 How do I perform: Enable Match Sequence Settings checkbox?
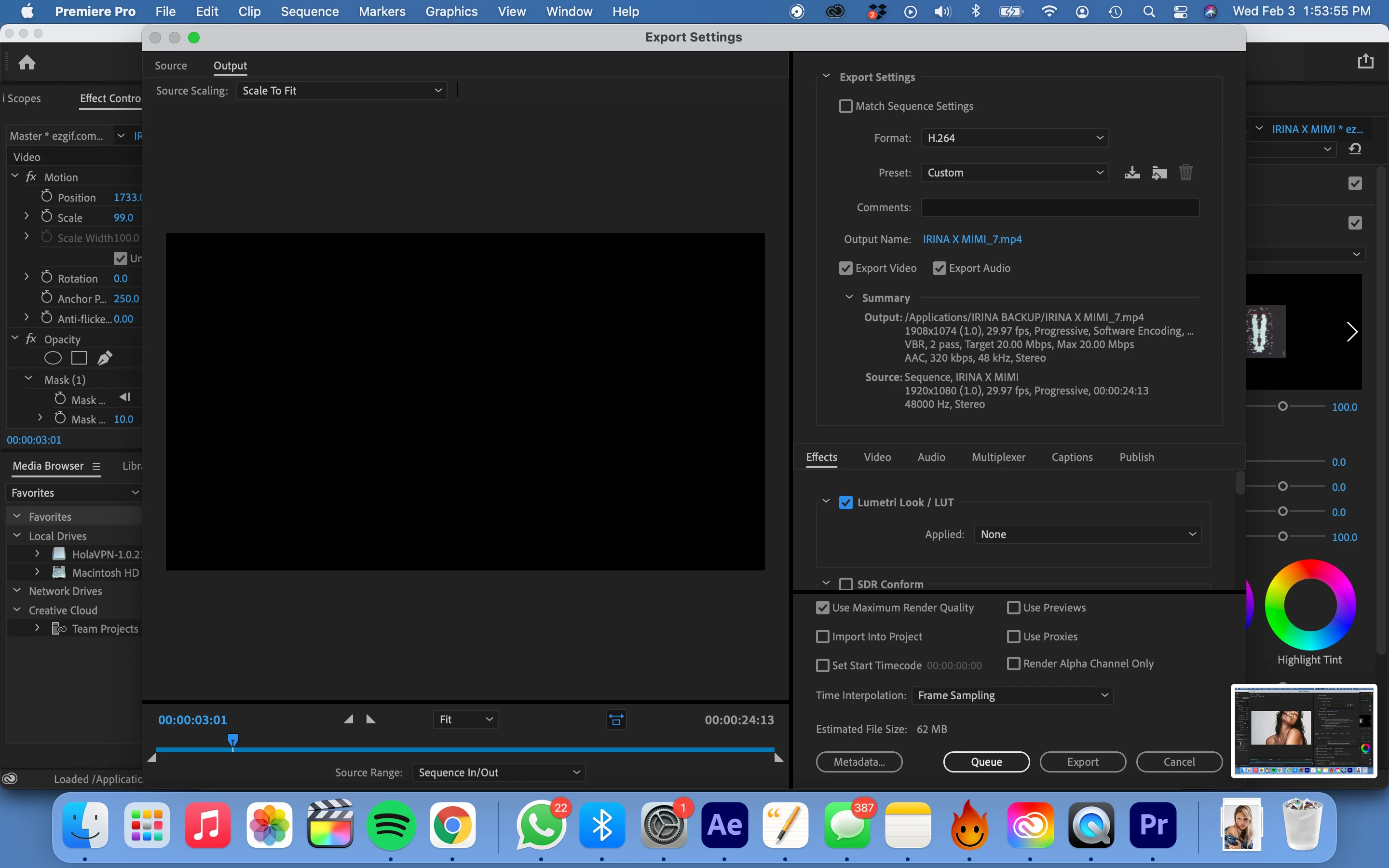coord(845,106)
